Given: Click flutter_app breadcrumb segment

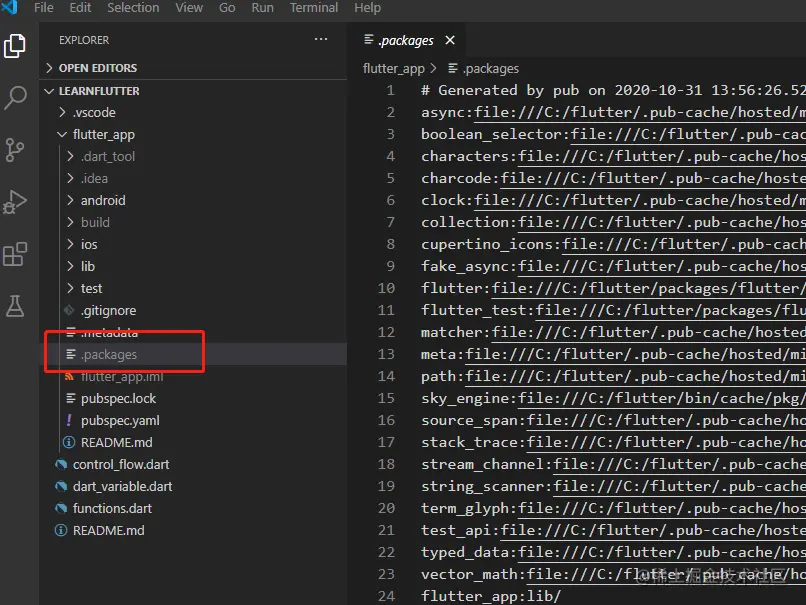Looking at the screenshot, I should tap(394, 68).
